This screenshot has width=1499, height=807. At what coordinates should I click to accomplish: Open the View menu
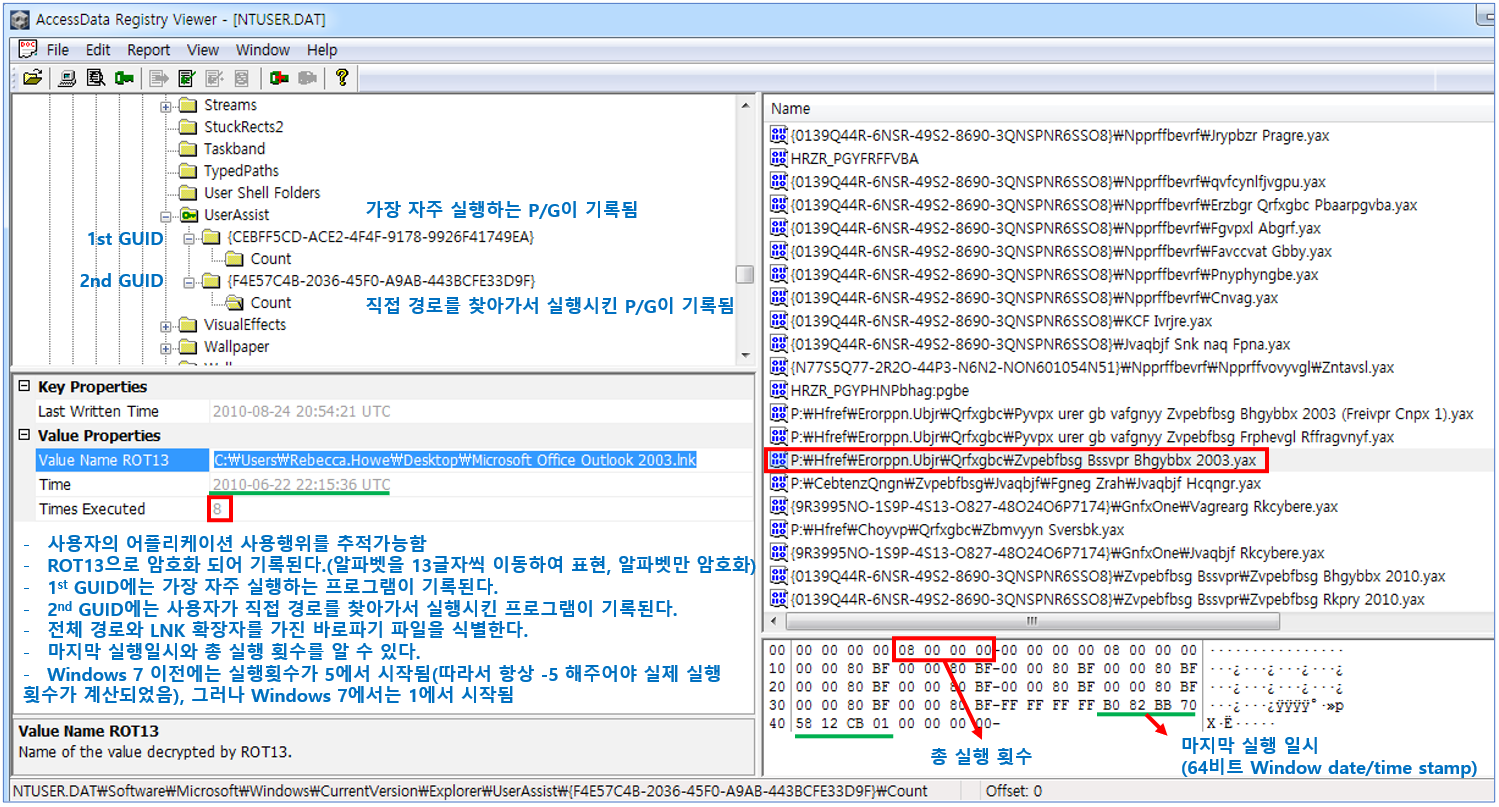coord(202,49)
